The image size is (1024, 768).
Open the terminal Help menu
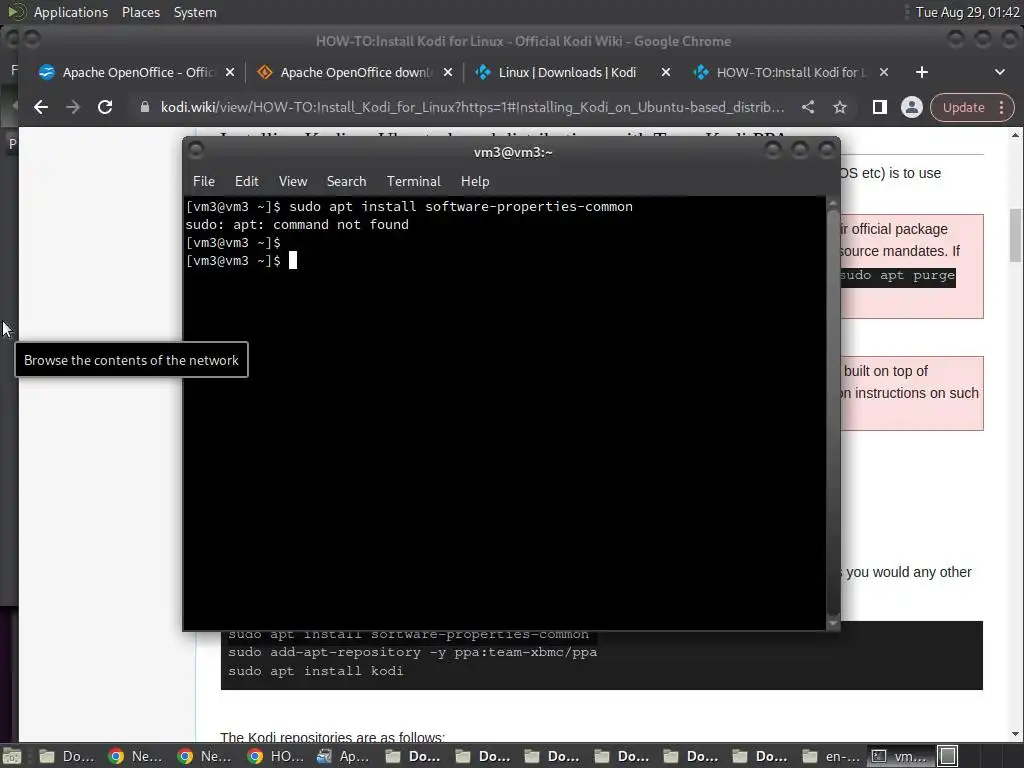[x=475, y=182]
